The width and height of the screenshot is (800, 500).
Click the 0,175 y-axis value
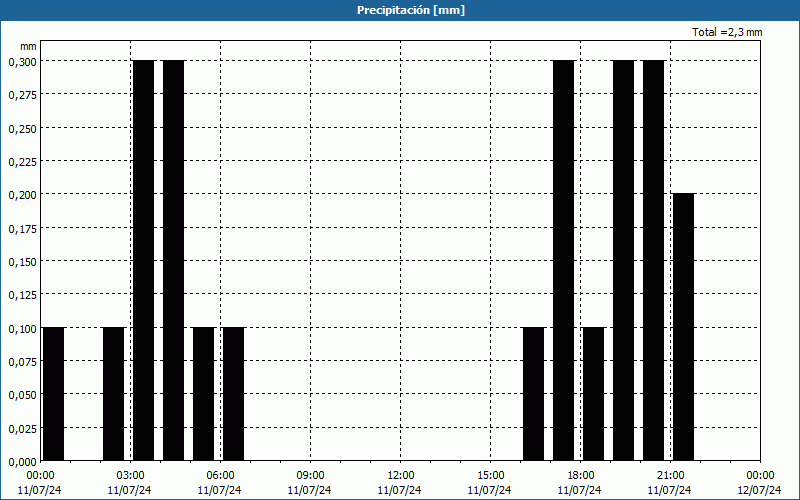click(22, 229)
